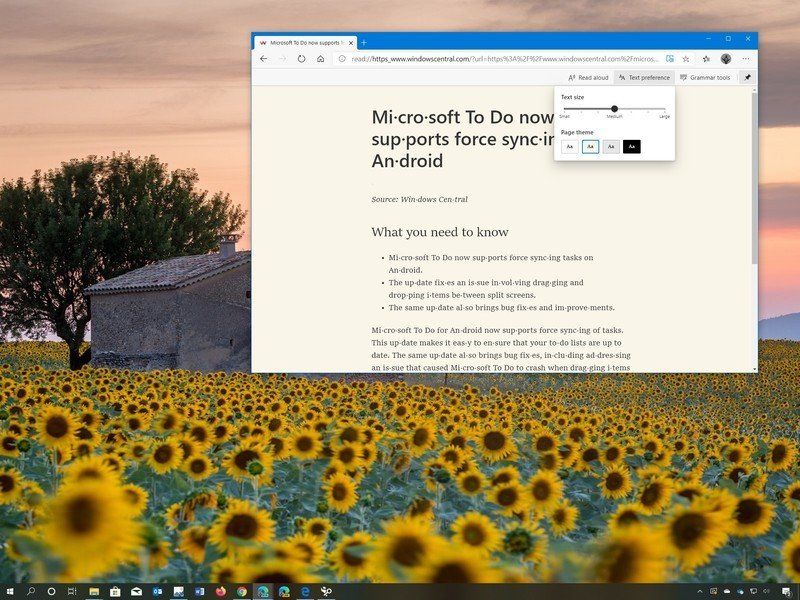This screenshot has width=800, height=600.
Task: Open Windows Search from the taskbar
Action: click(31, 591)
